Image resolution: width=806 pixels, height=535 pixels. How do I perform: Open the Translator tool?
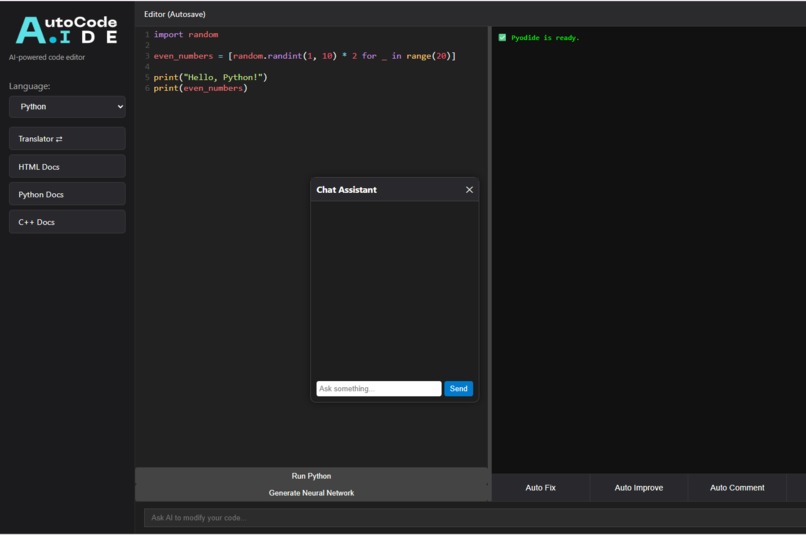(x=67, y=139)
